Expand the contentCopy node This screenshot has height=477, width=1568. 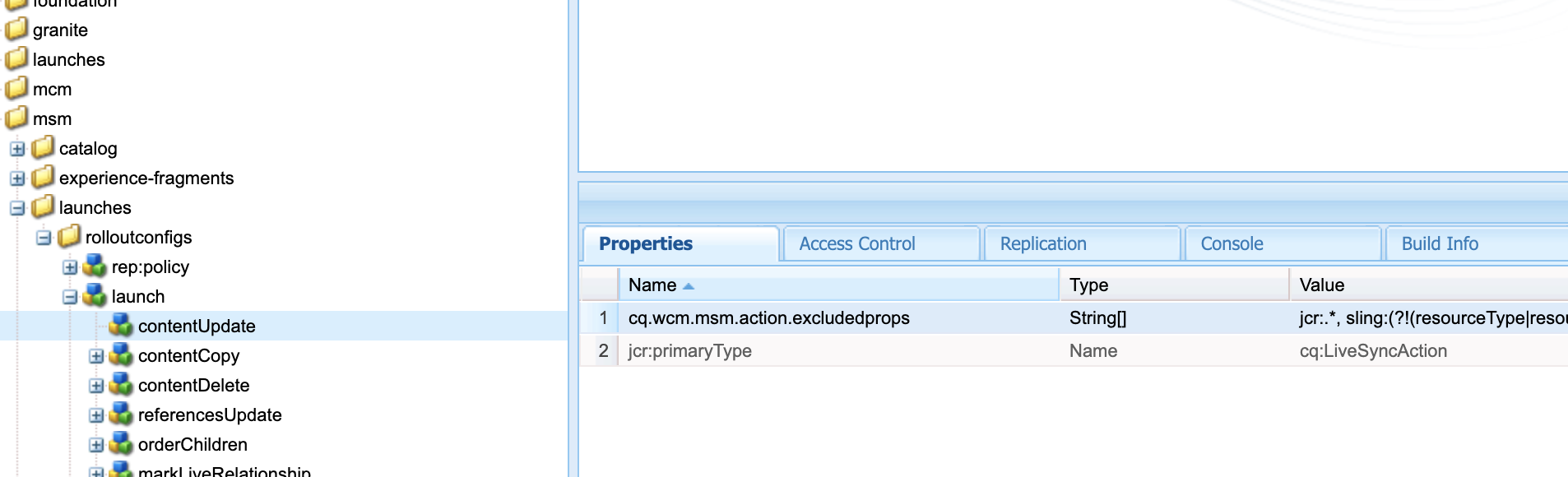pyautogui.click(x=96, y=356)
